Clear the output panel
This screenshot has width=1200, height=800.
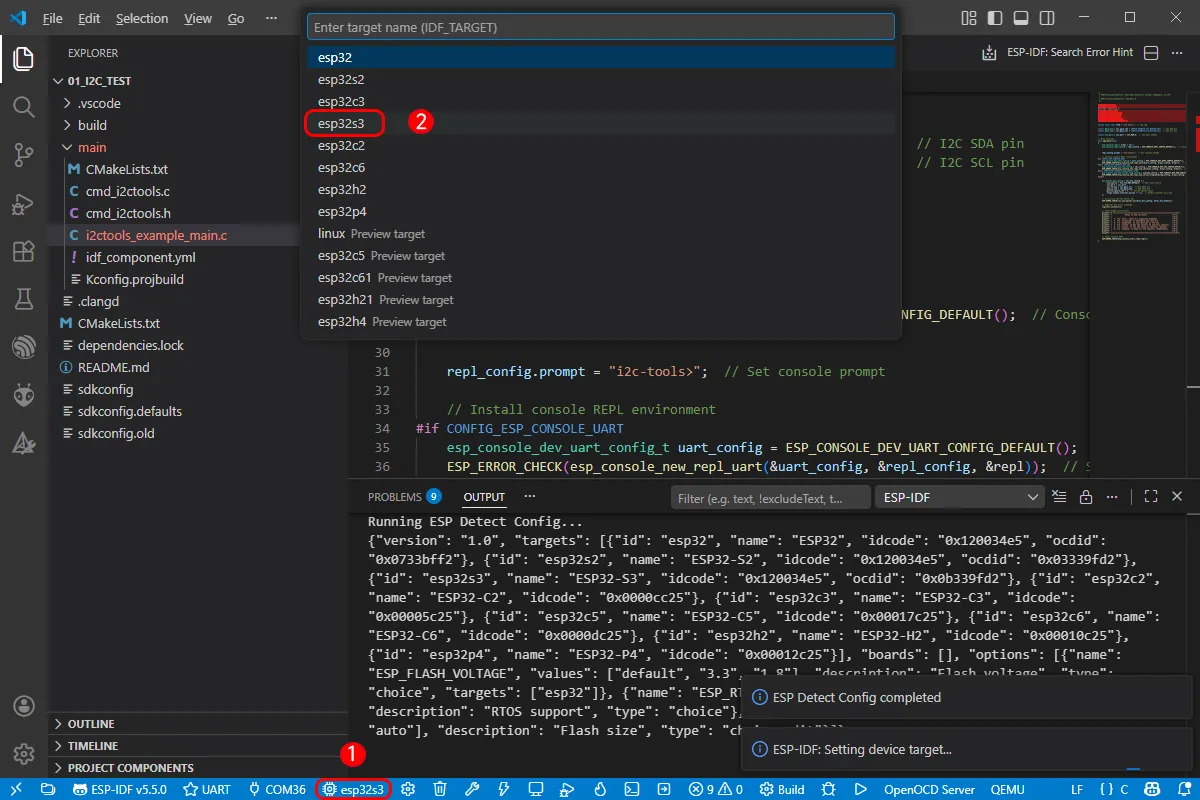tap(1060, 497)
